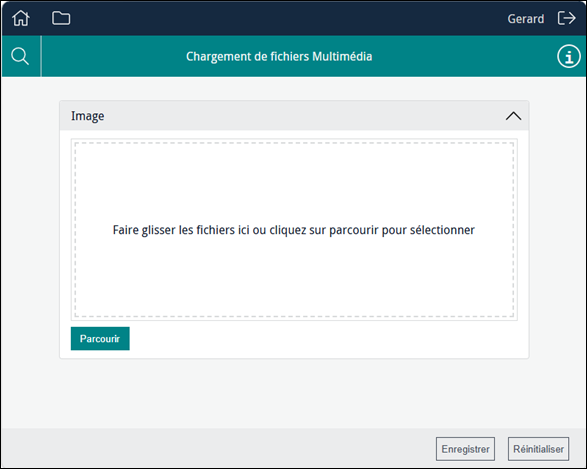Click the Réinitialiser button
587x469 pixels.
pos(538,449)
